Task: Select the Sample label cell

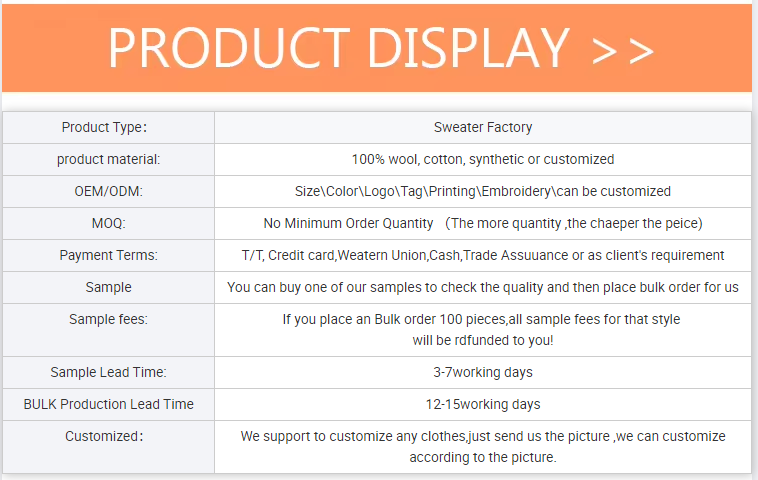Action: [x=109, y=287]
